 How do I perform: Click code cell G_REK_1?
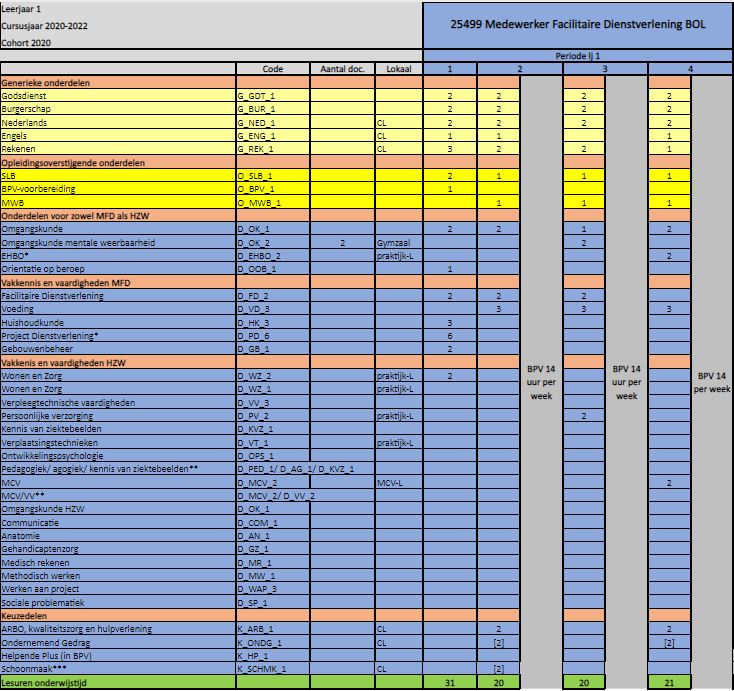(273, 149)
